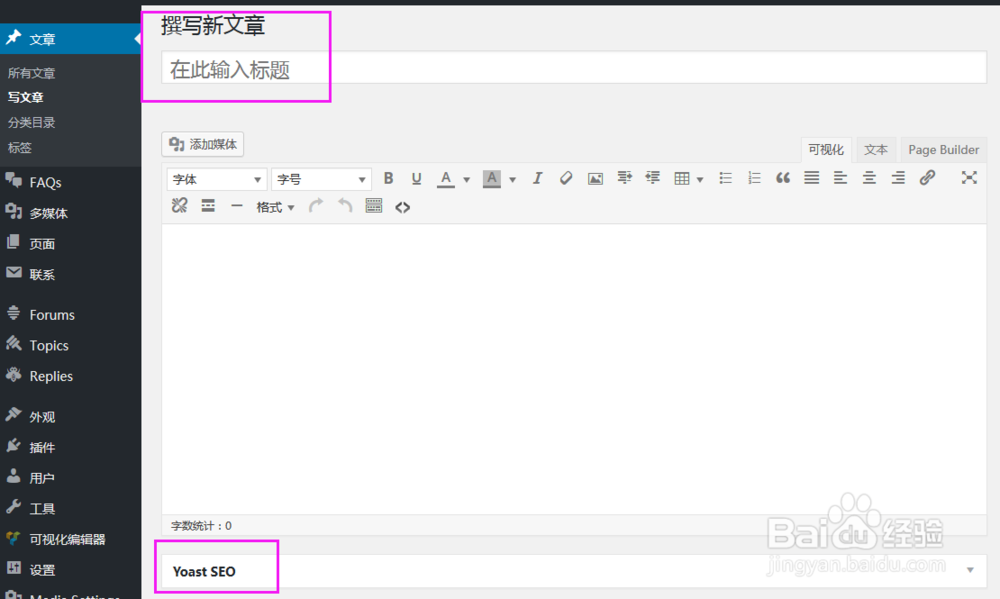Viewport: 1000px width, 599px height.
Task: Open the 格式 format dropdown
Action: [275, 207]
